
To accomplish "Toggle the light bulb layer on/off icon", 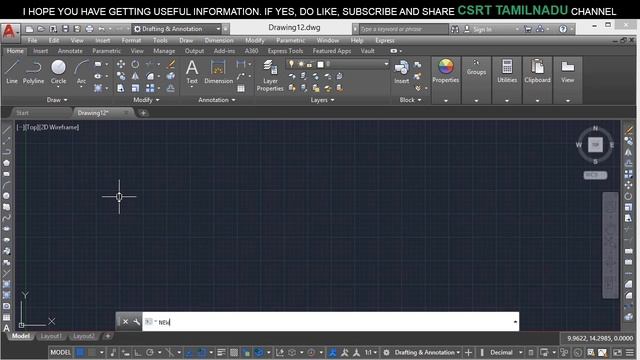I will (x=291, y=64).
